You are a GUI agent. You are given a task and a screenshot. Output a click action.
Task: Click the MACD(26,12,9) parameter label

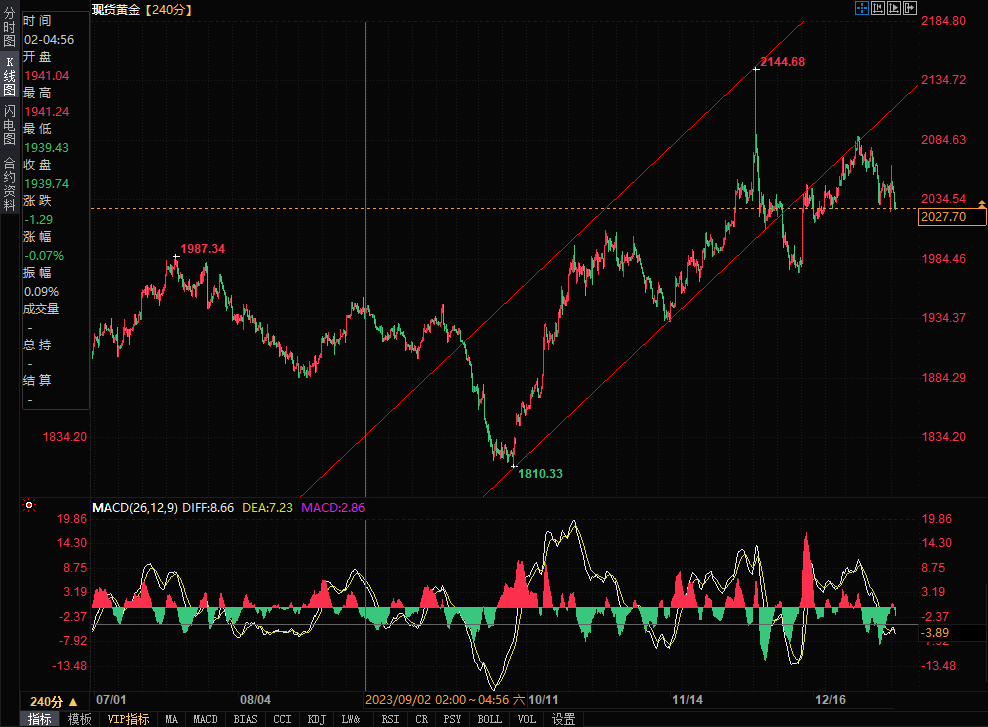click(135, 508)
